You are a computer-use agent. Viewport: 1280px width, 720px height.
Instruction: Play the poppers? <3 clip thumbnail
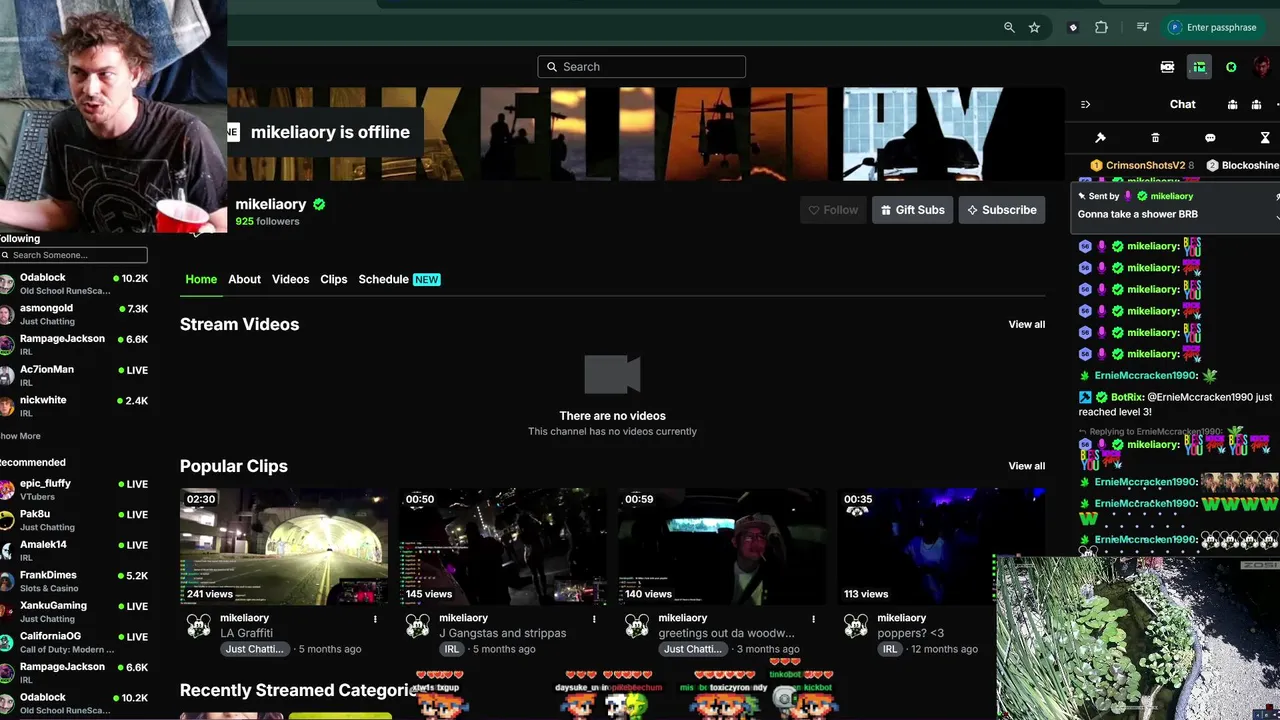941,546
